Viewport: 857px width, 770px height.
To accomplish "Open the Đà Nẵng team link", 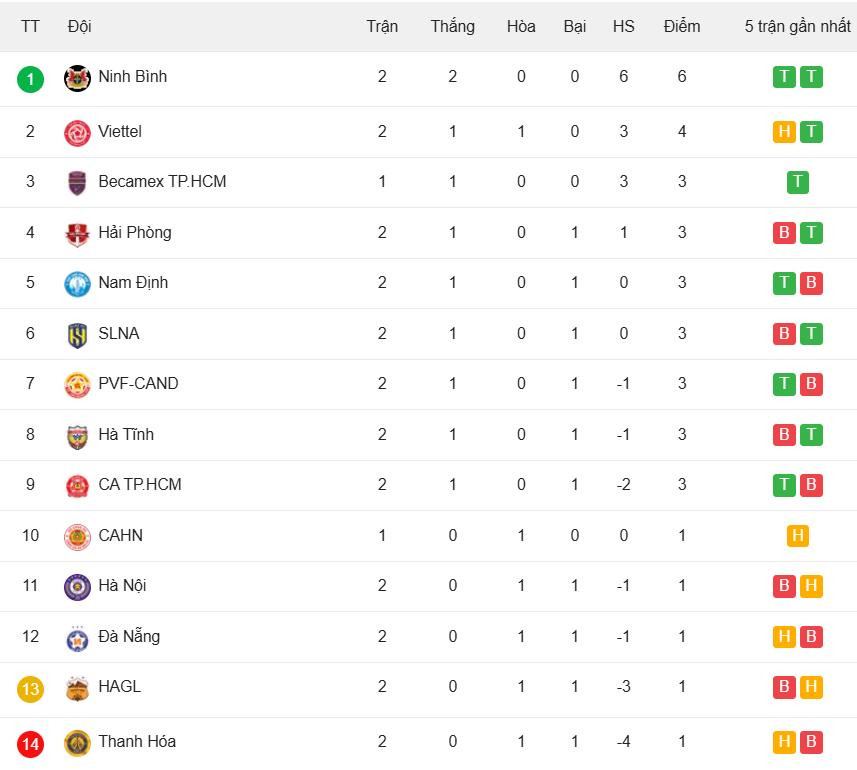I will 129,637.
